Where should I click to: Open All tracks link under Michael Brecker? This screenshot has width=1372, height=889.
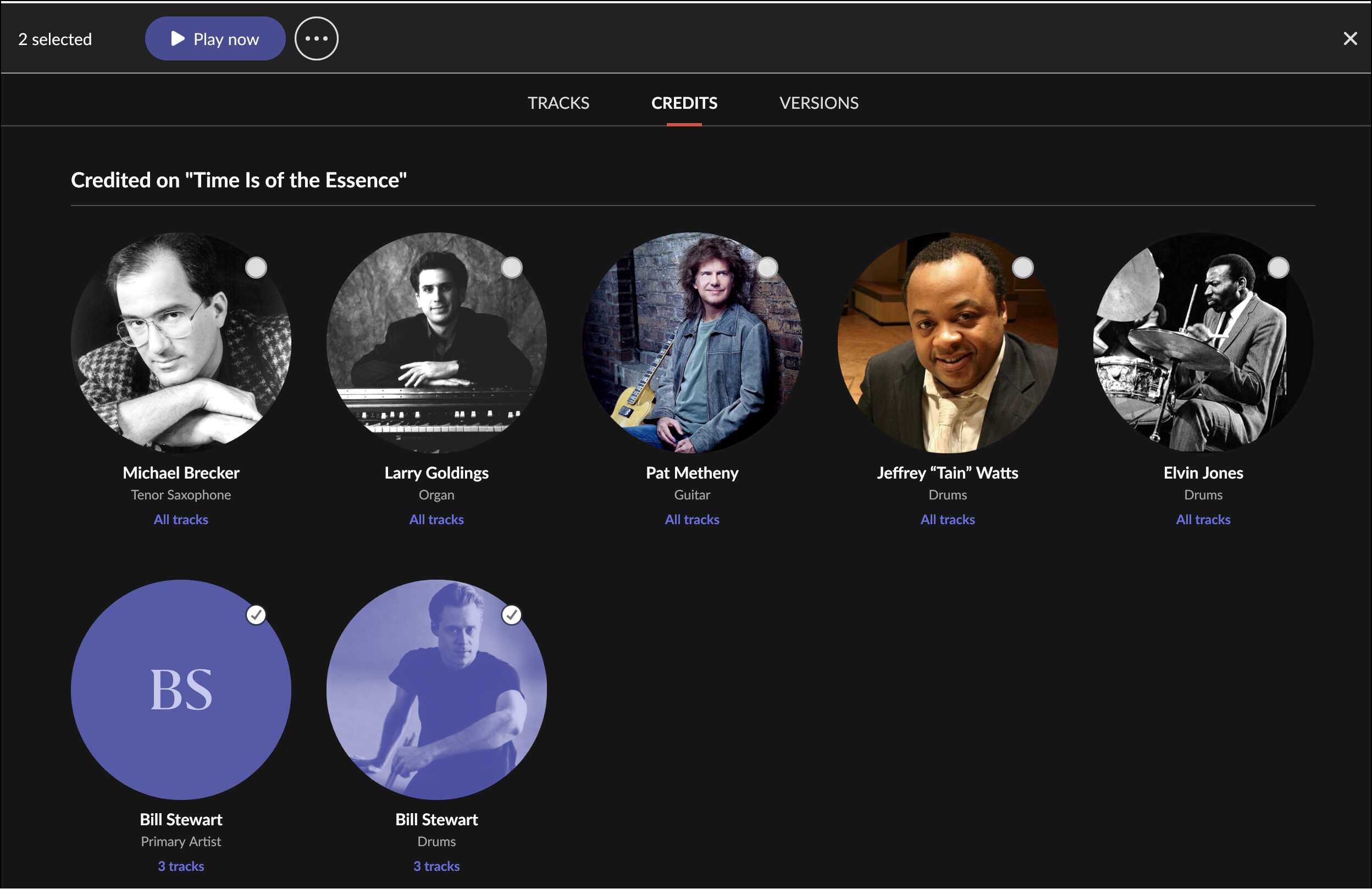[x=181, y=519]
